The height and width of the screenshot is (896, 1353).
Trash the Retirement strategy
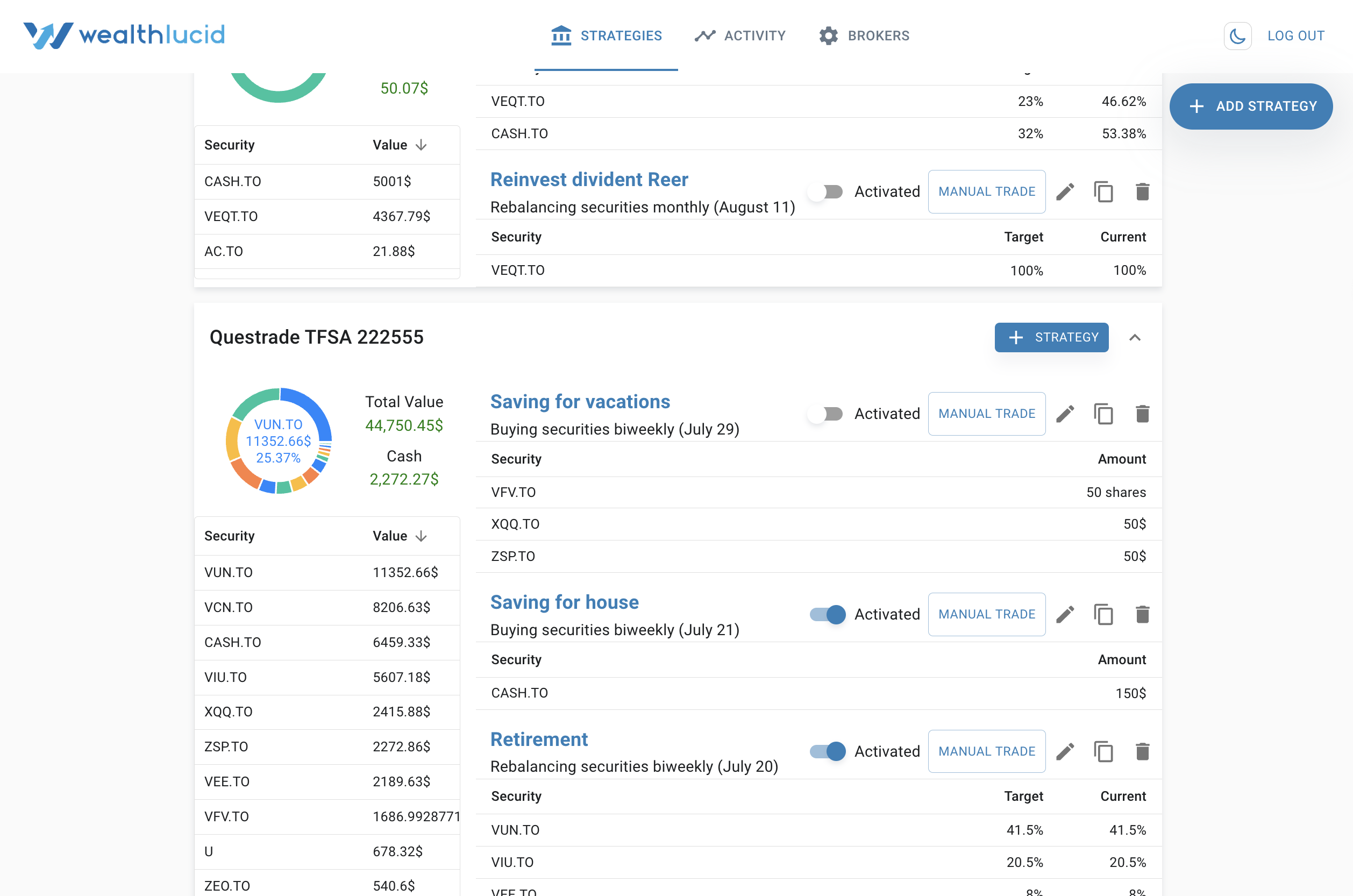click(x=1142, y=751)
